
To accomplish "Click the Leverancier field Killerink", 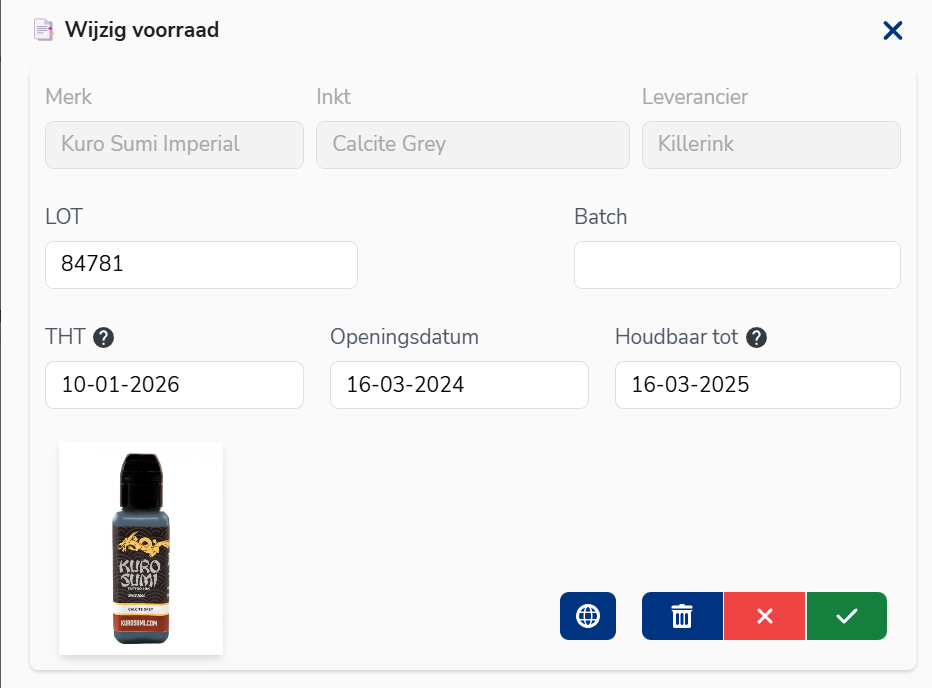I will 770,144.
